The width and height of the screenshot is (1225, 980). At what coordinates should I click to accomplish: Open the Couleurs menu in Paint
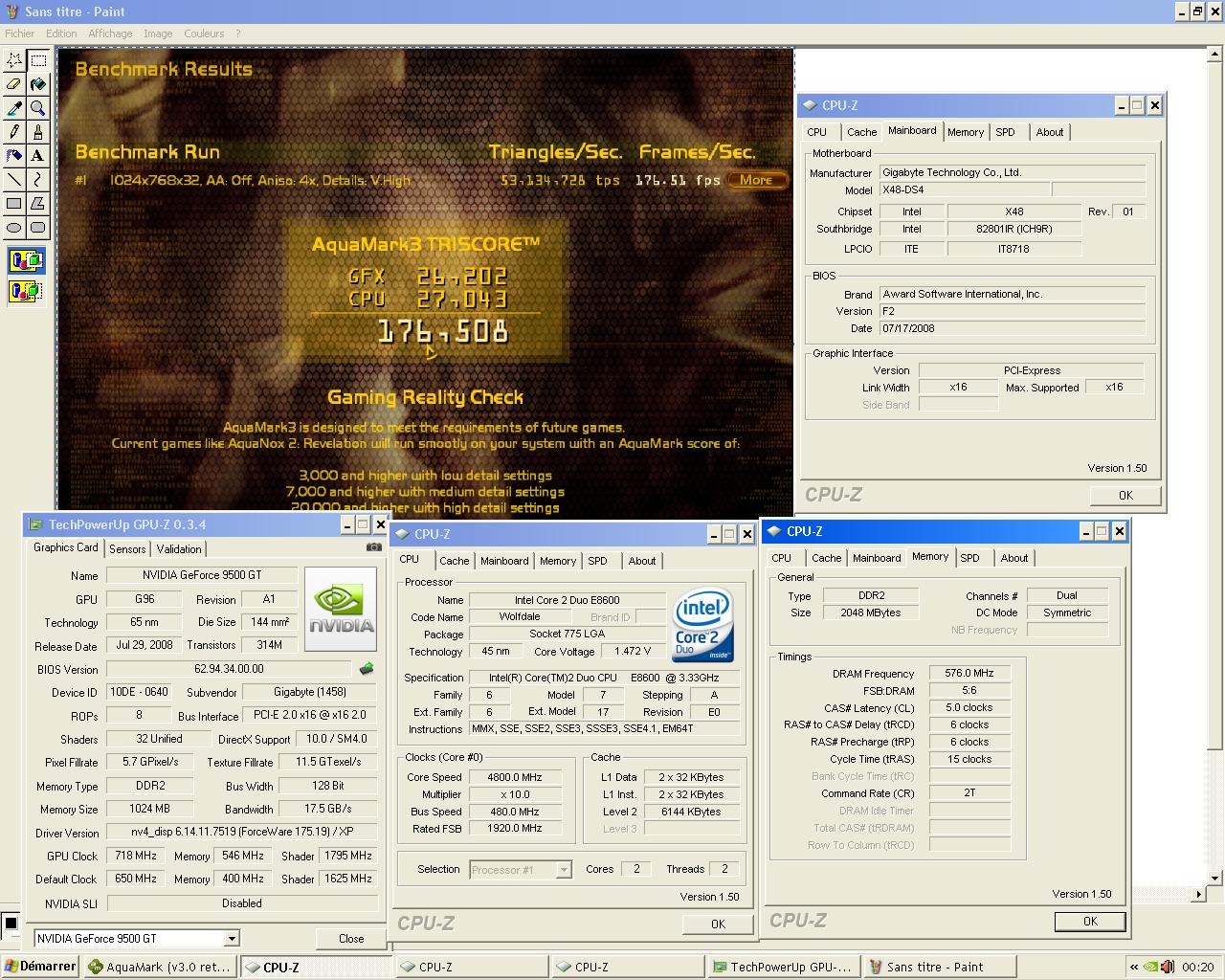tap(204, 33)
